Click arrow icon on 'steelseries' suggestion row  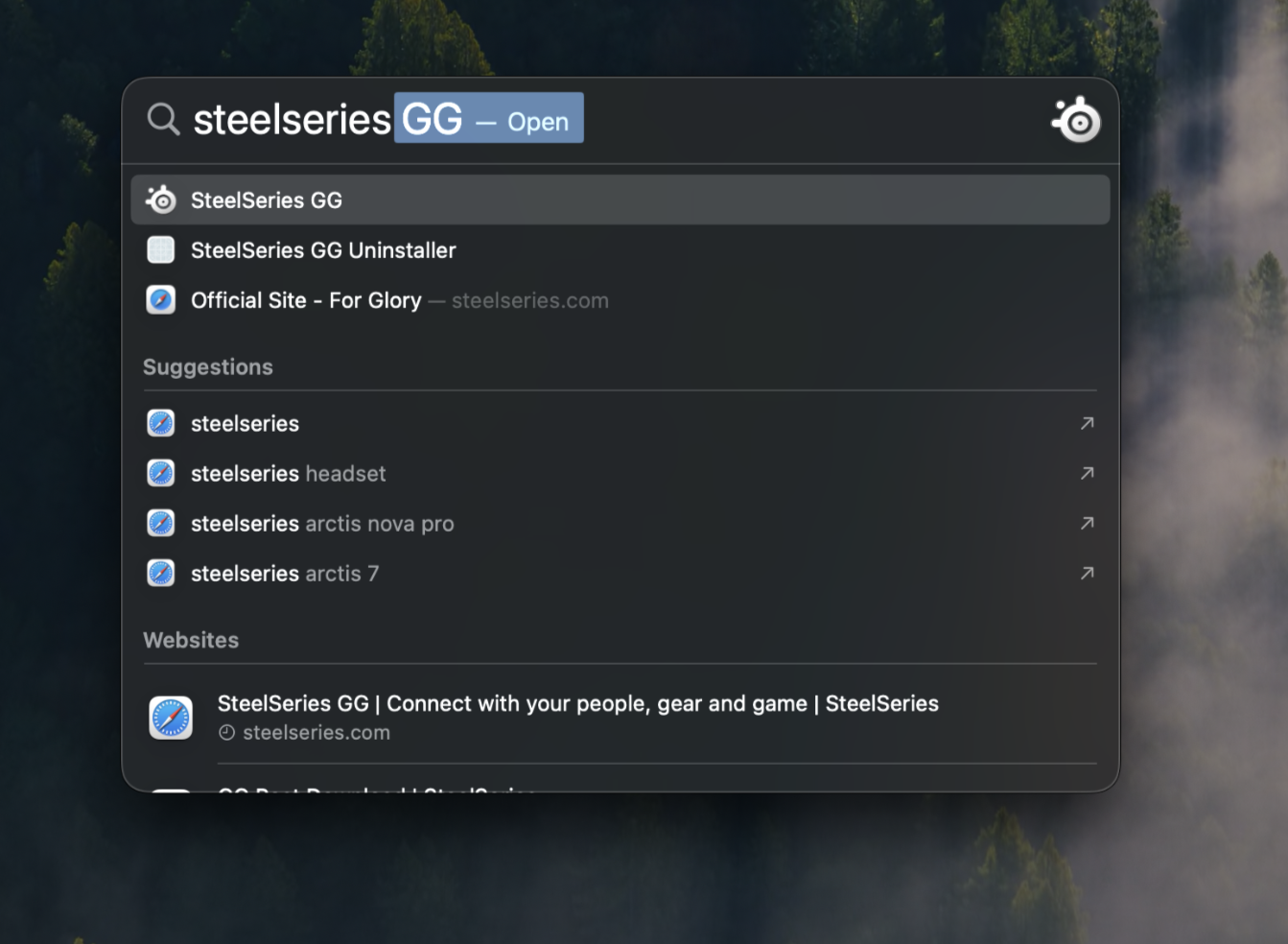[x=1087, y=423]
